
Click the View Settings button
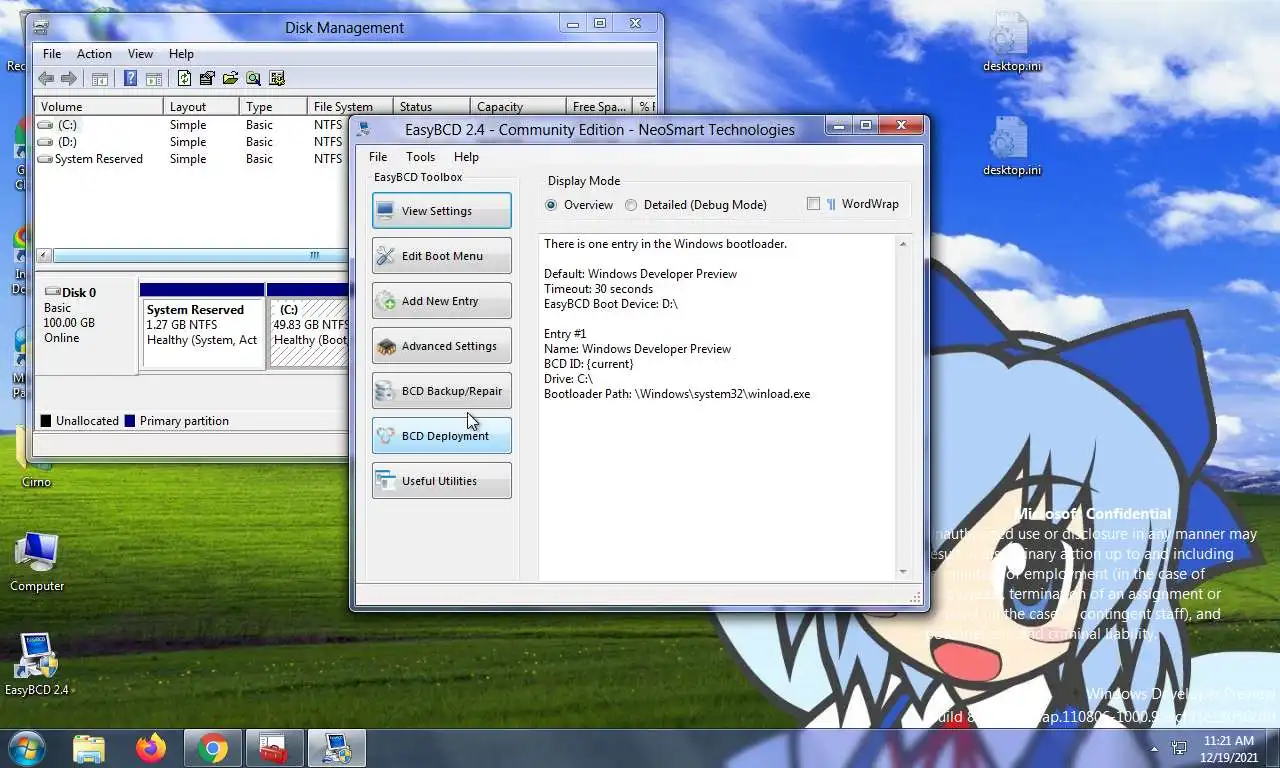click(442, 211)
